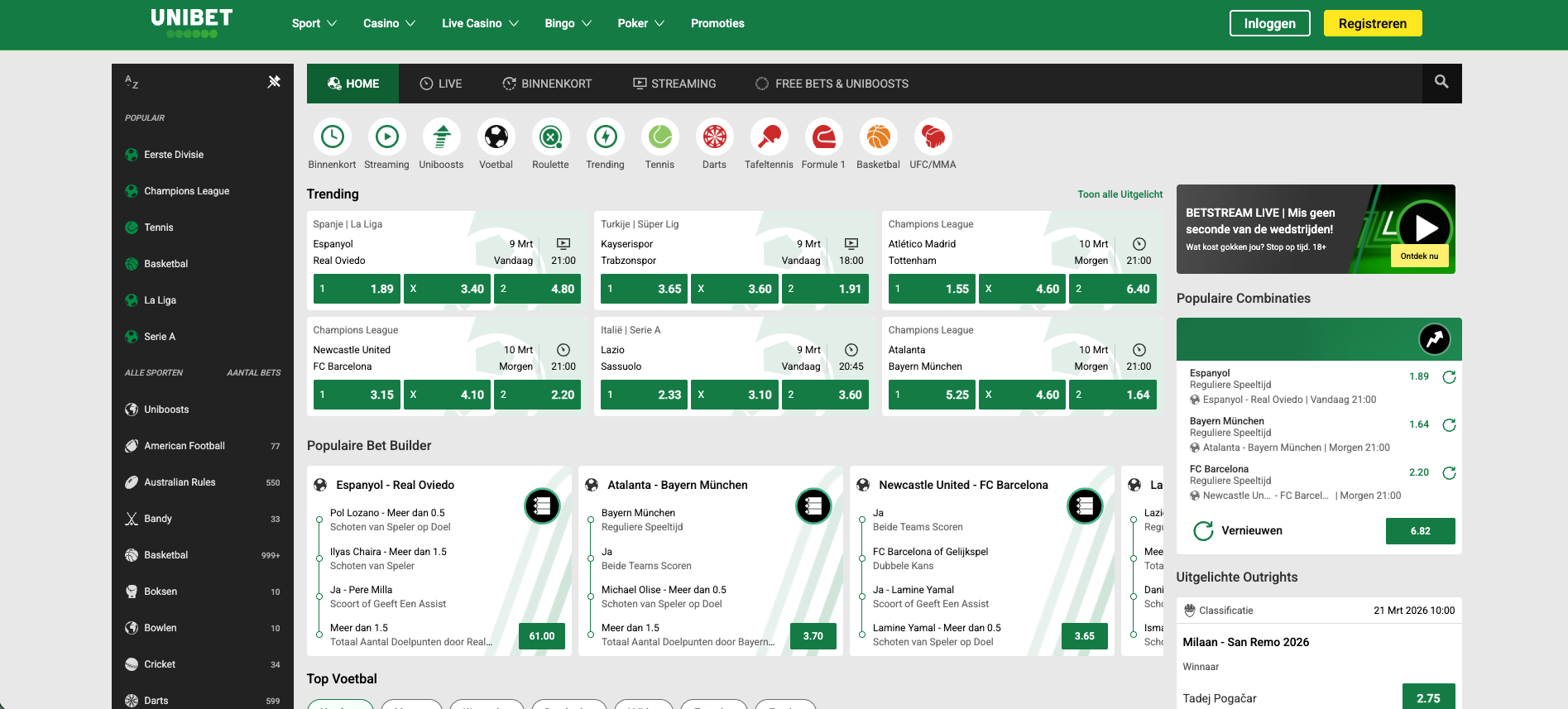1568x709 pixels.
Task: Click bet builder icon on Atalanta - Bayern München card
Action: (x=813, y=505)
